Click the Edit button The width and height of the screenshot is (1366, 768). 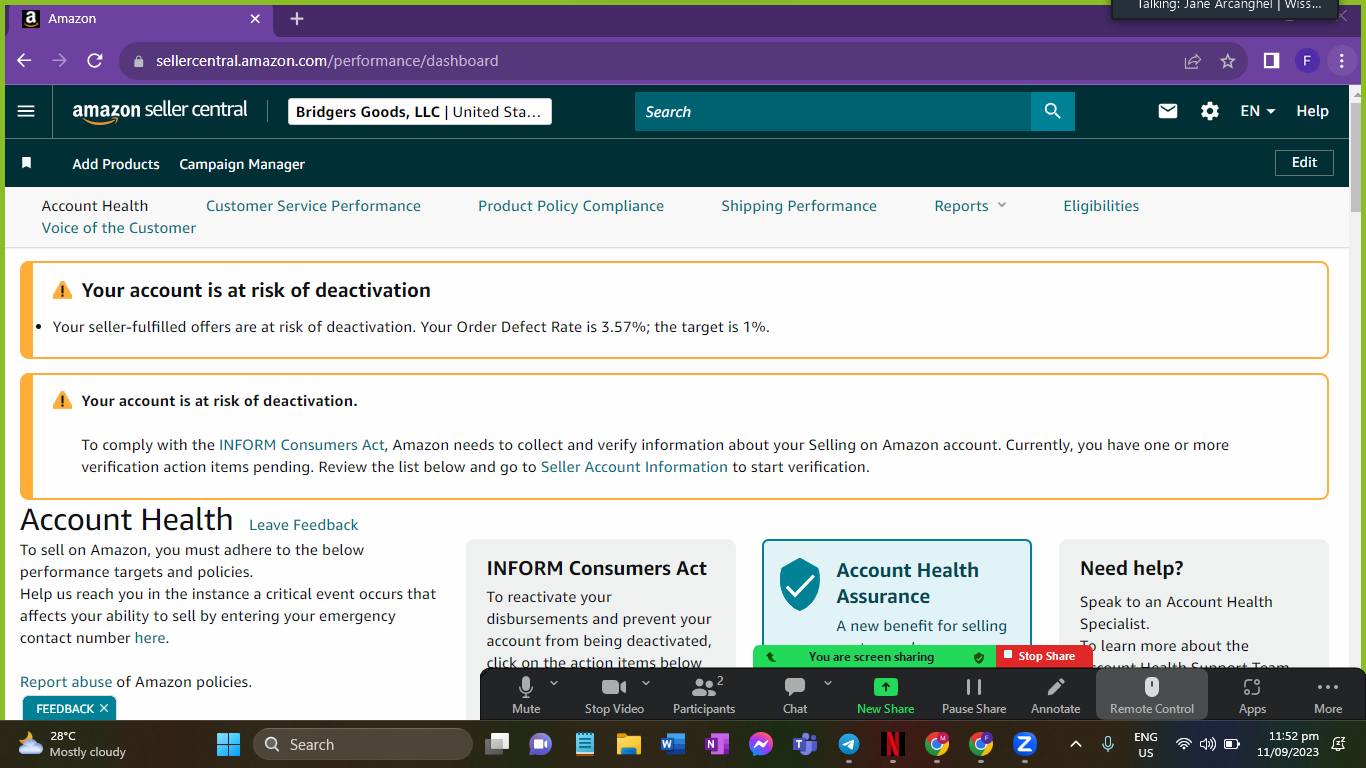tap(1304, 163)
